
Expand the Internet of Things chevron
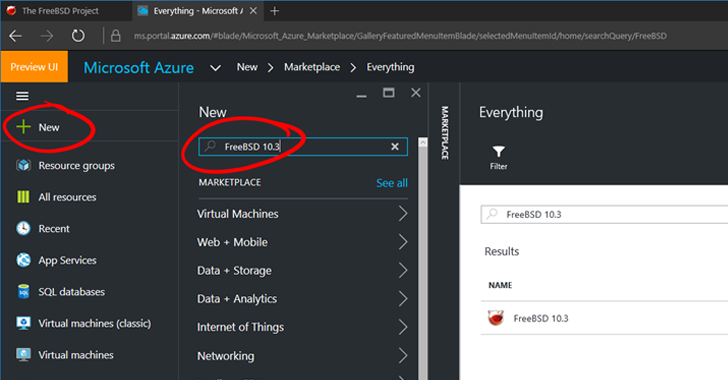point(403,327)
